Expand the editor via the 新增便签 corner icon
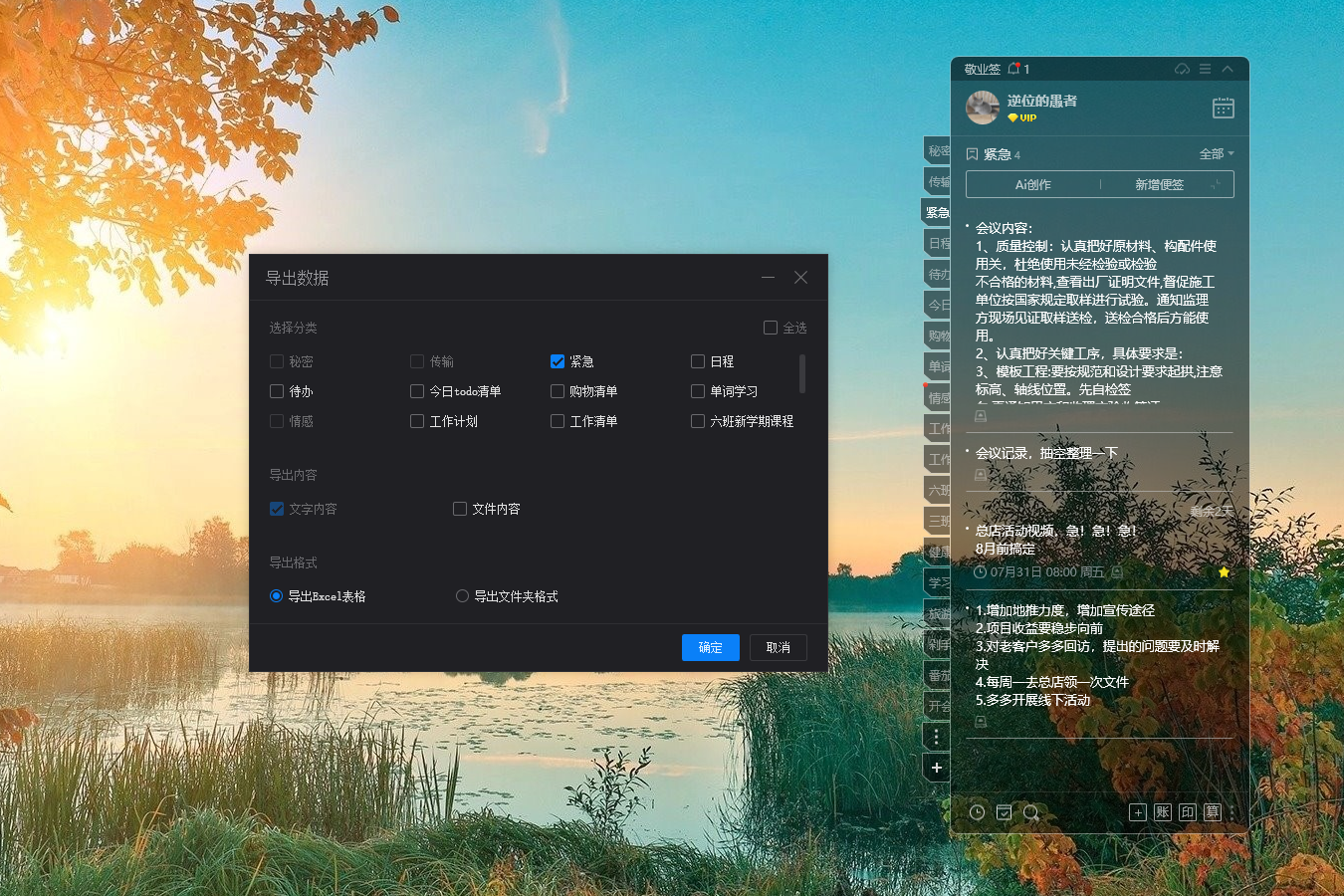This screenshot has height=896, width=1344. point(1217,184)
